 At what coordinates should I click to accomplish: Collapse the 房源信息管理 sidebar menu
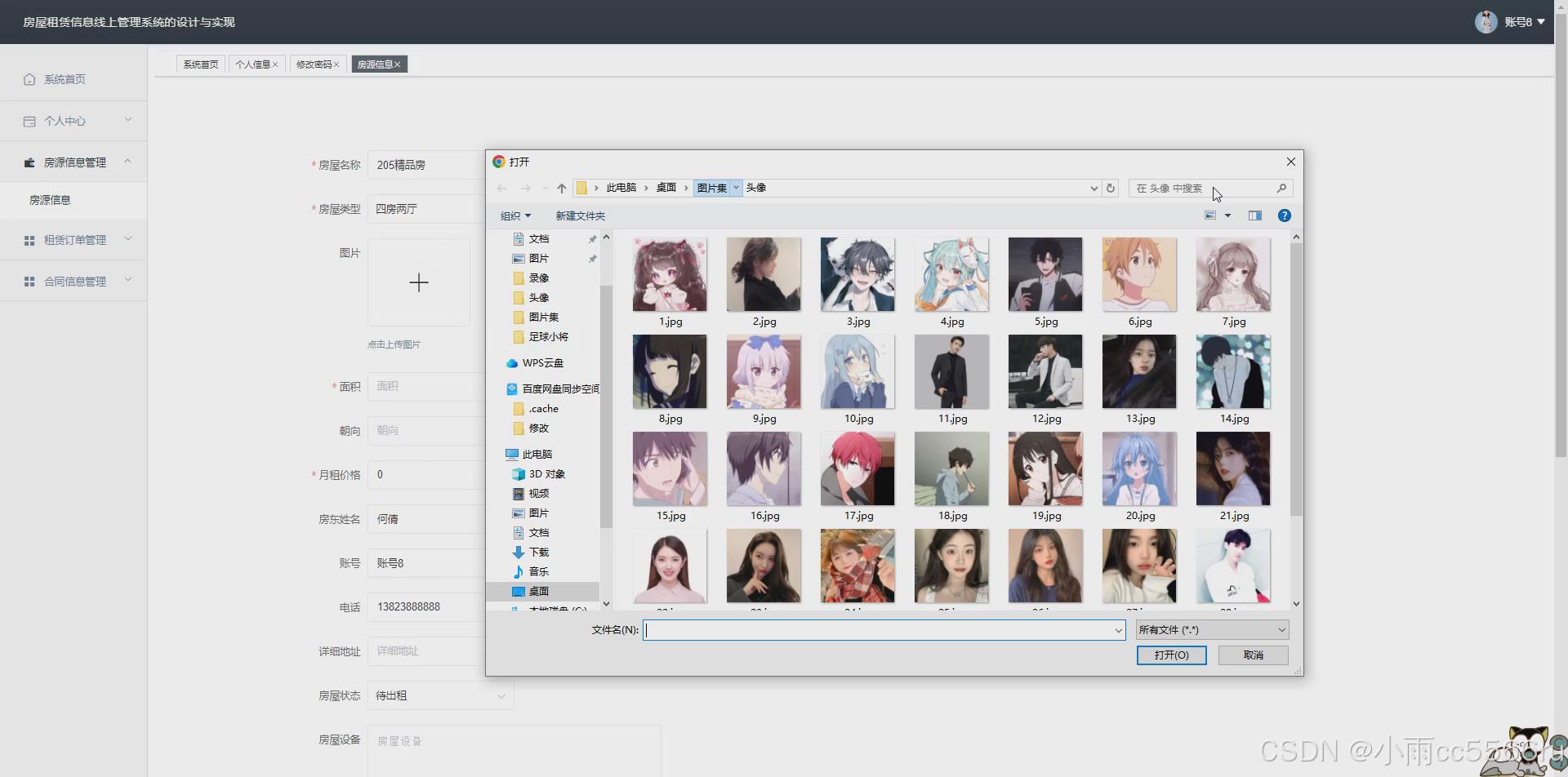tap(73, 162)
